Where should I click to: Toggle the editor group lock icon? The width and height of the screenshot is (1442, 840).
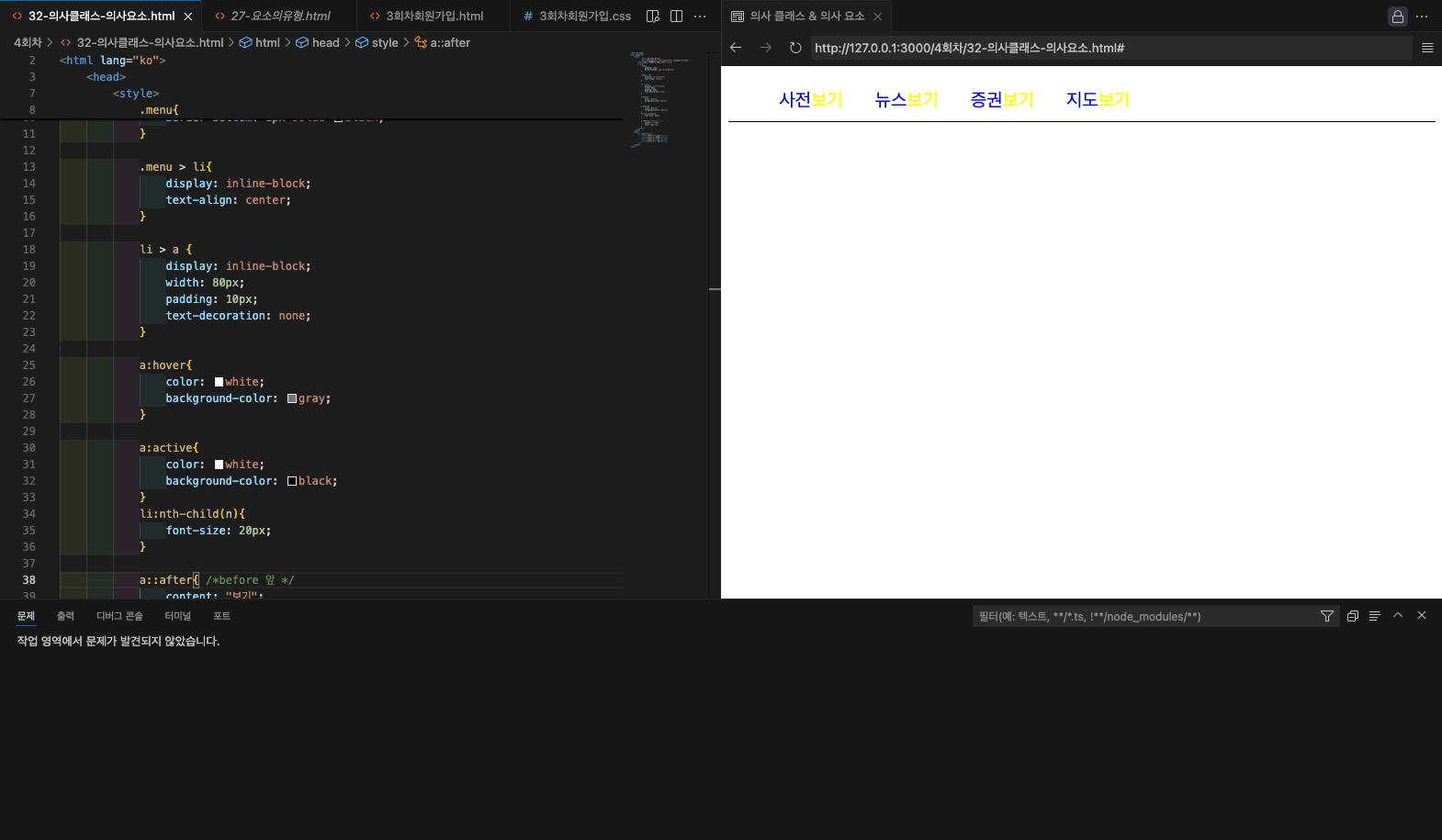pos(1398,17)
